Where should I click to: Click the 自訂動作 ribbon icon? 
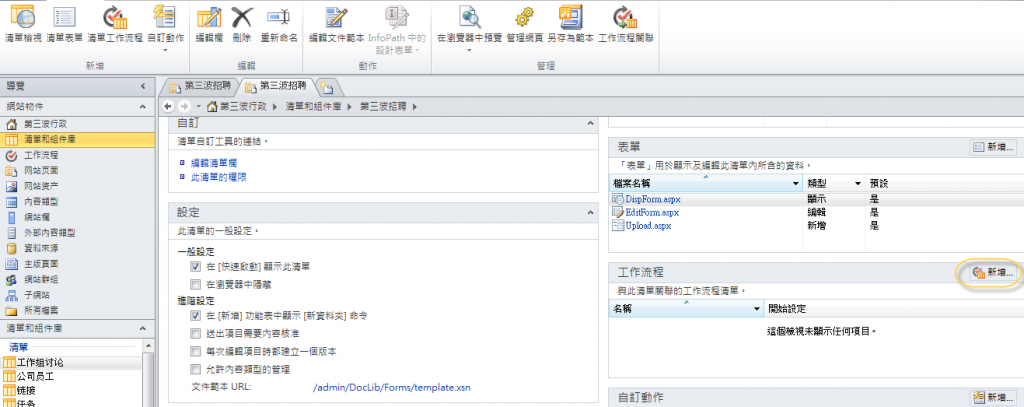coord(165,18)
